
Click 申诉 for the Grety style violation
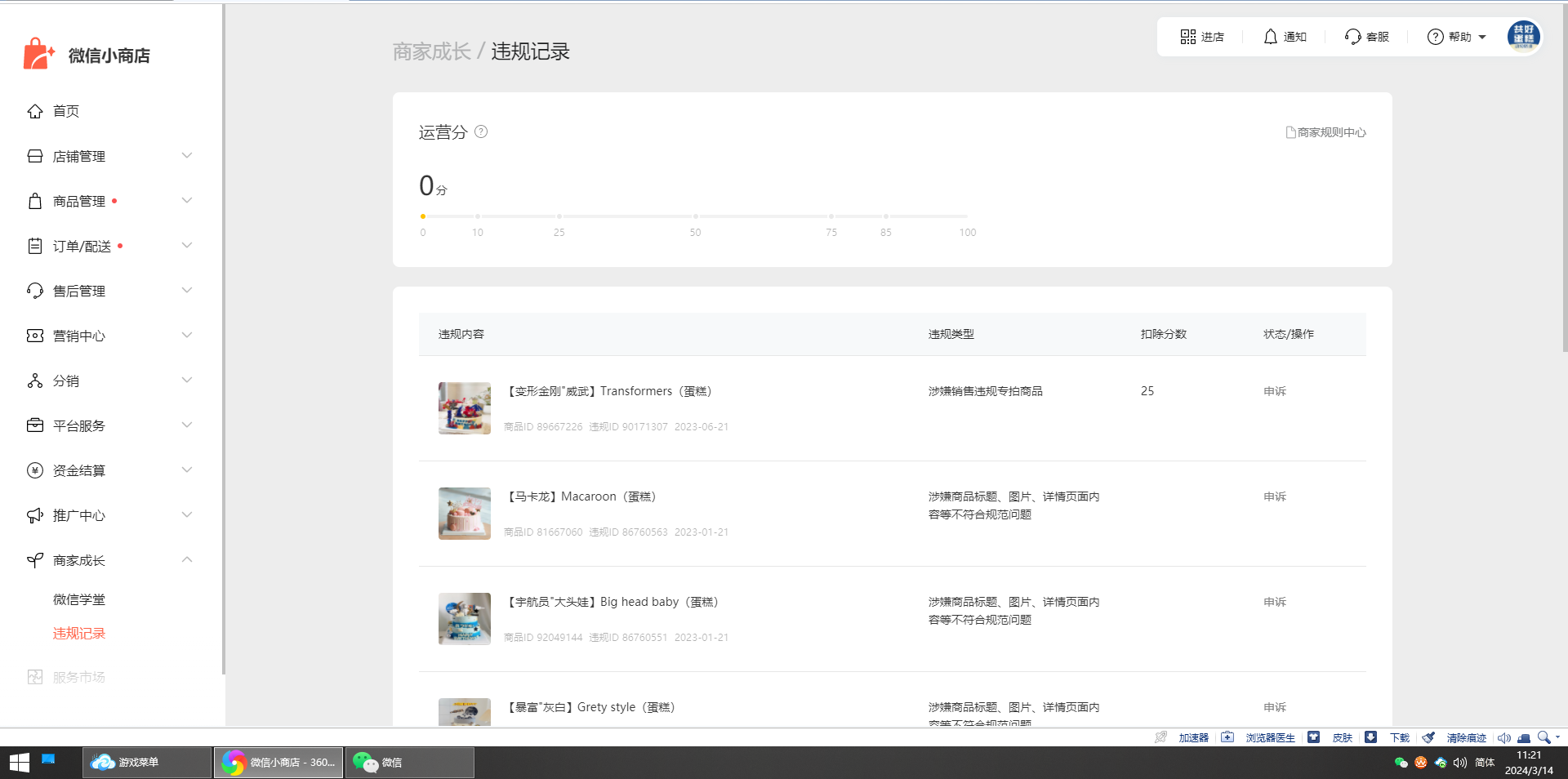[1275, 707]
